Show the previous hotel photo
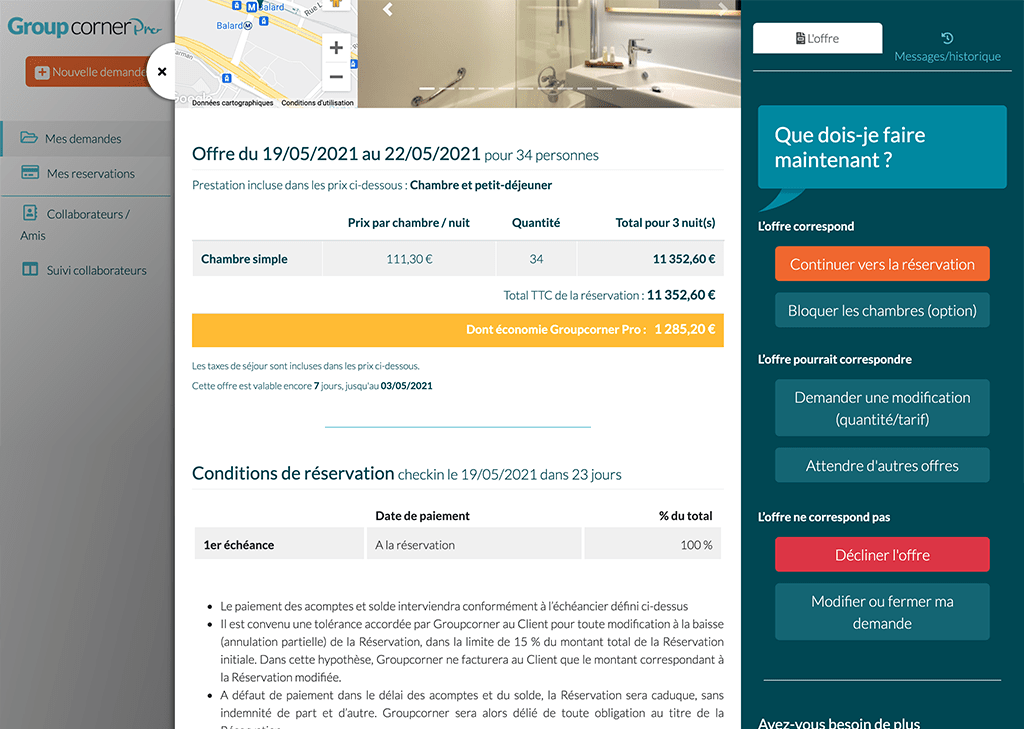The height and width of the screenshot is (729, 1024). coord(388,9)
